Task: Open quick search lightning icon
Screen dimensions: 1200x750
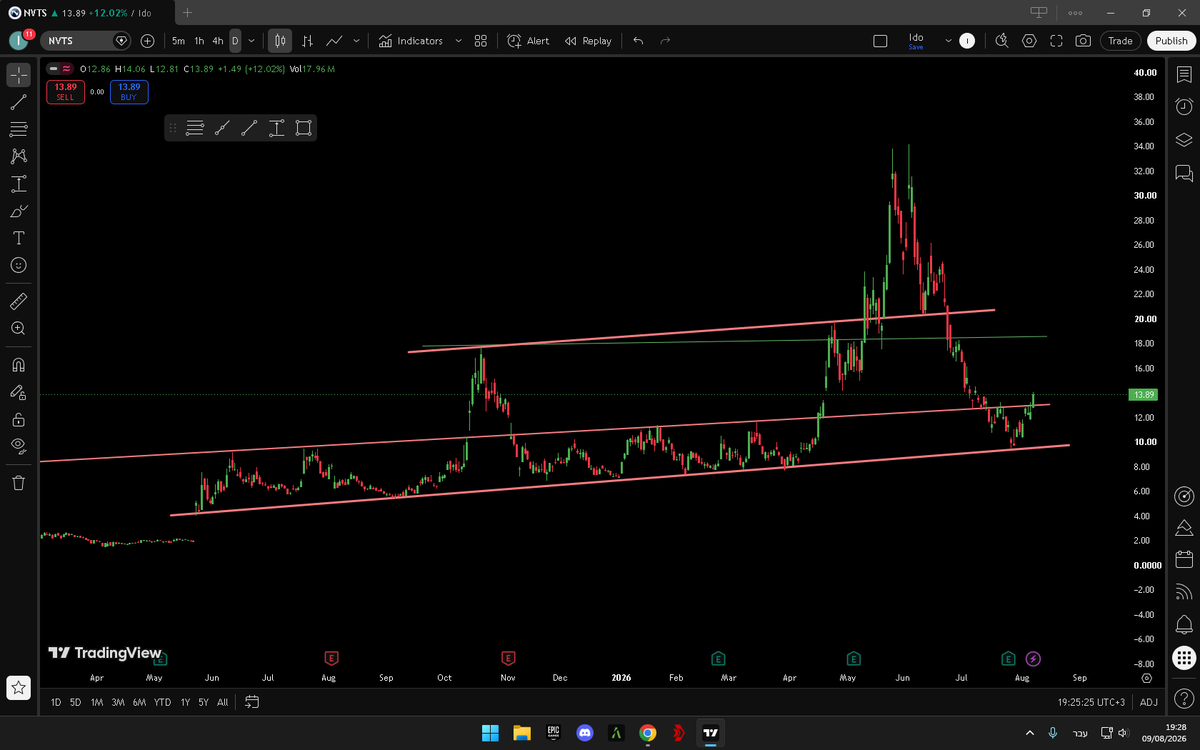Action: point(1002,41)
